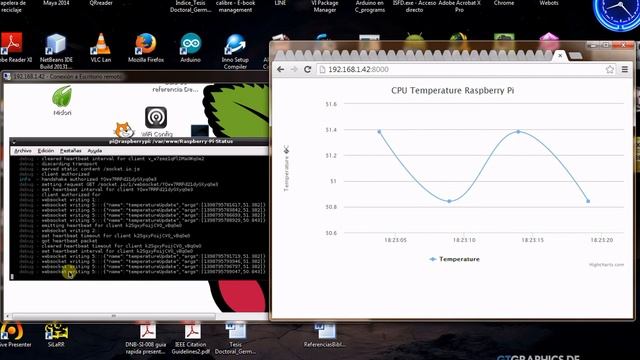Click CPU Temperature Raspberry Pi chart title
The height and width of the screenshot is (360, 640).
[x=452, y=90]
